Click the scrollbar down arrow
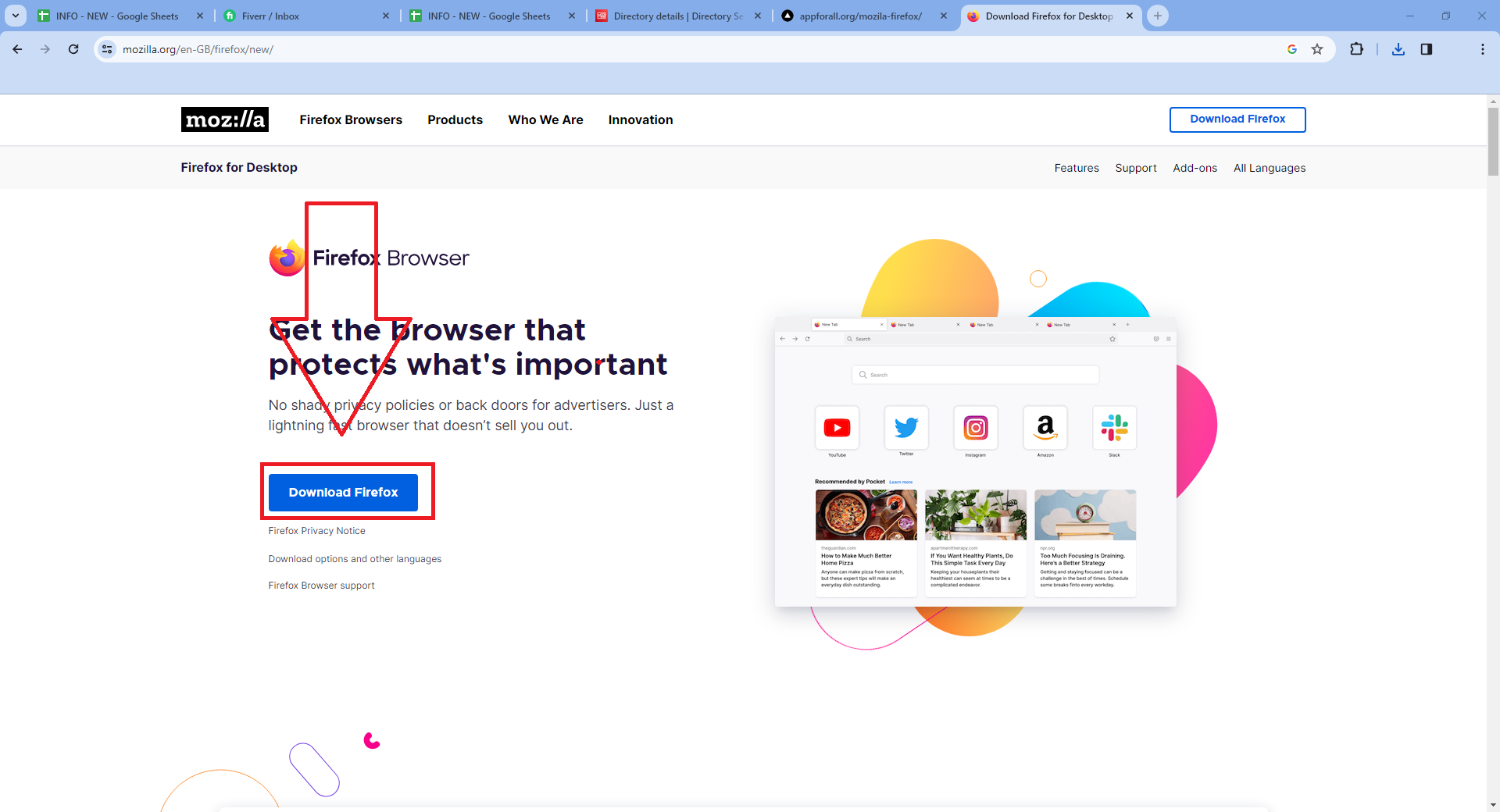Viewport: 1500px width, 812px height. click(1493, 804)
